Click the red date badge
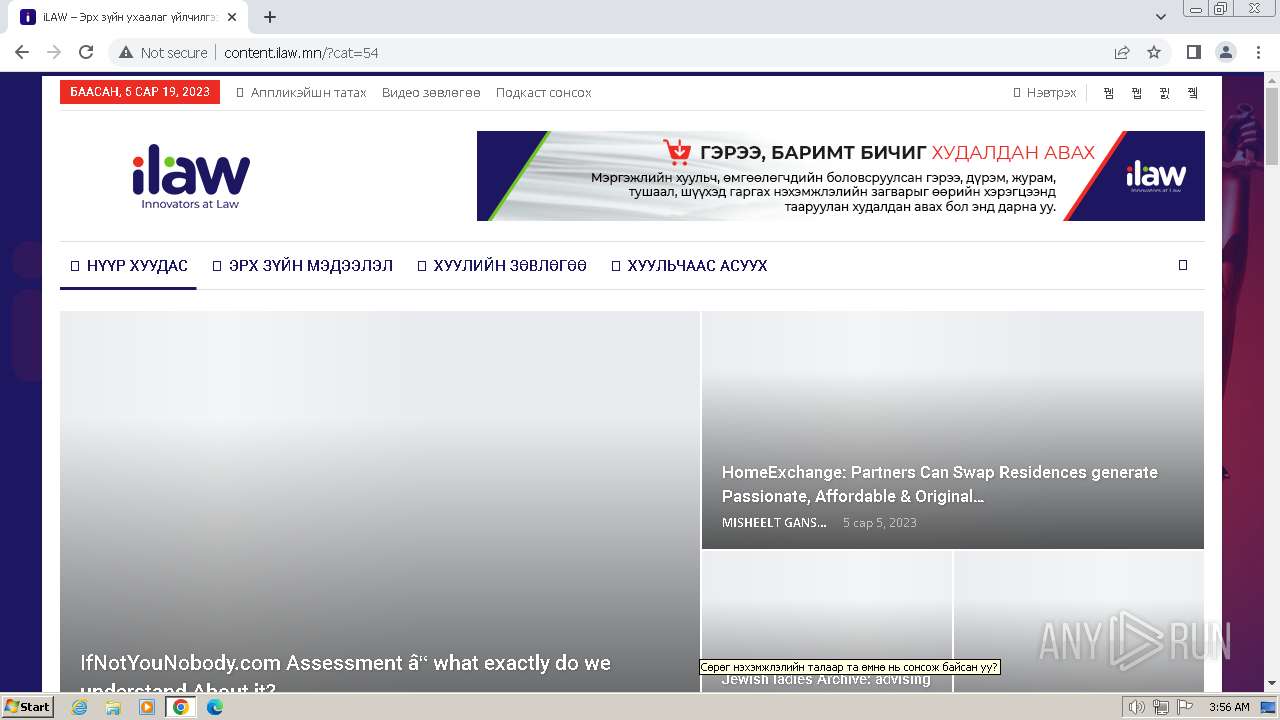 click(x=140, y=92)
